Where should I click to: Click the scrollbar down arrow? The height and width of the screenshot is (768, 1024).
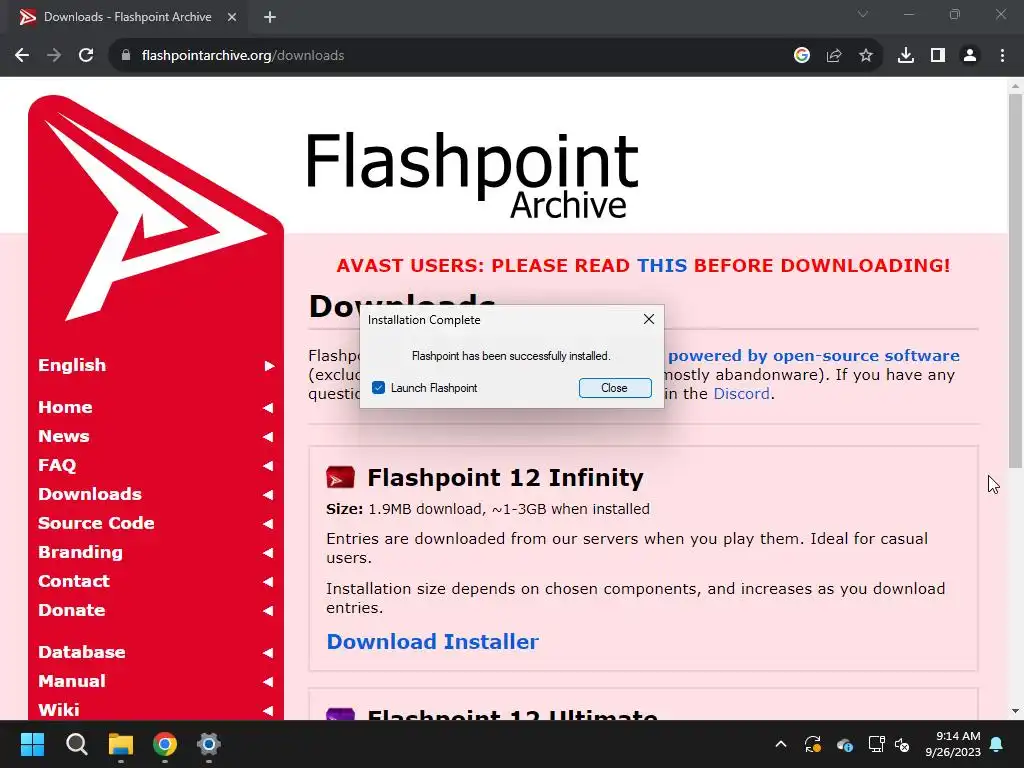pos(1015,711)
